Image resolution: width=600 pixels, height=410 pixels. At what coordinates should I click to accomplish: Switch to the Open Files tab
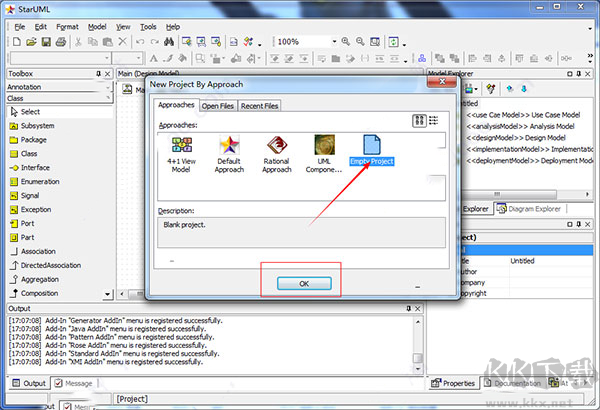pyautogui.click(x=218, y=105)
